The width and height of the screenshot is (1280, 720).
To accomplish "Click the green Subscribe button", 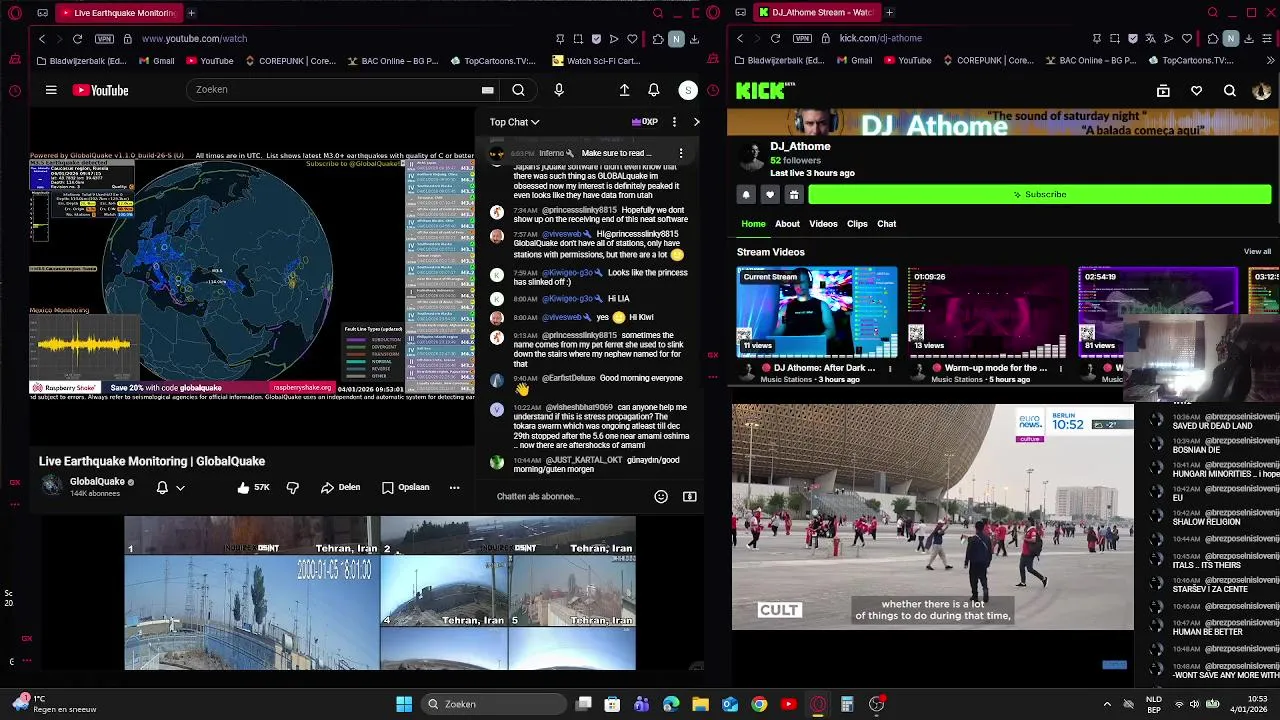I will pyautogui.click(x=1040, y=194).
